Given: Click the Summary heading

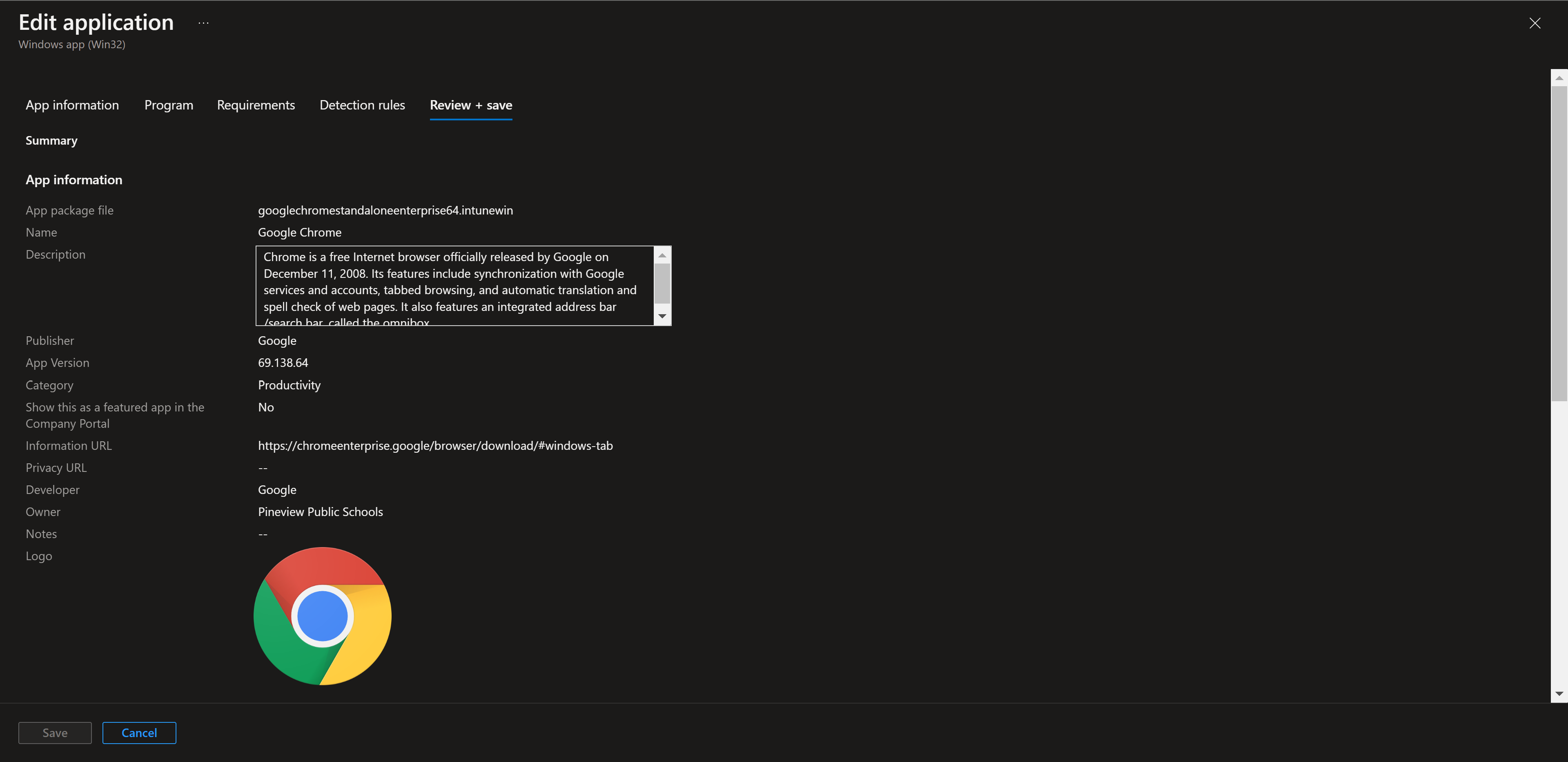Looking at the screenshot, I should [51, 140].
